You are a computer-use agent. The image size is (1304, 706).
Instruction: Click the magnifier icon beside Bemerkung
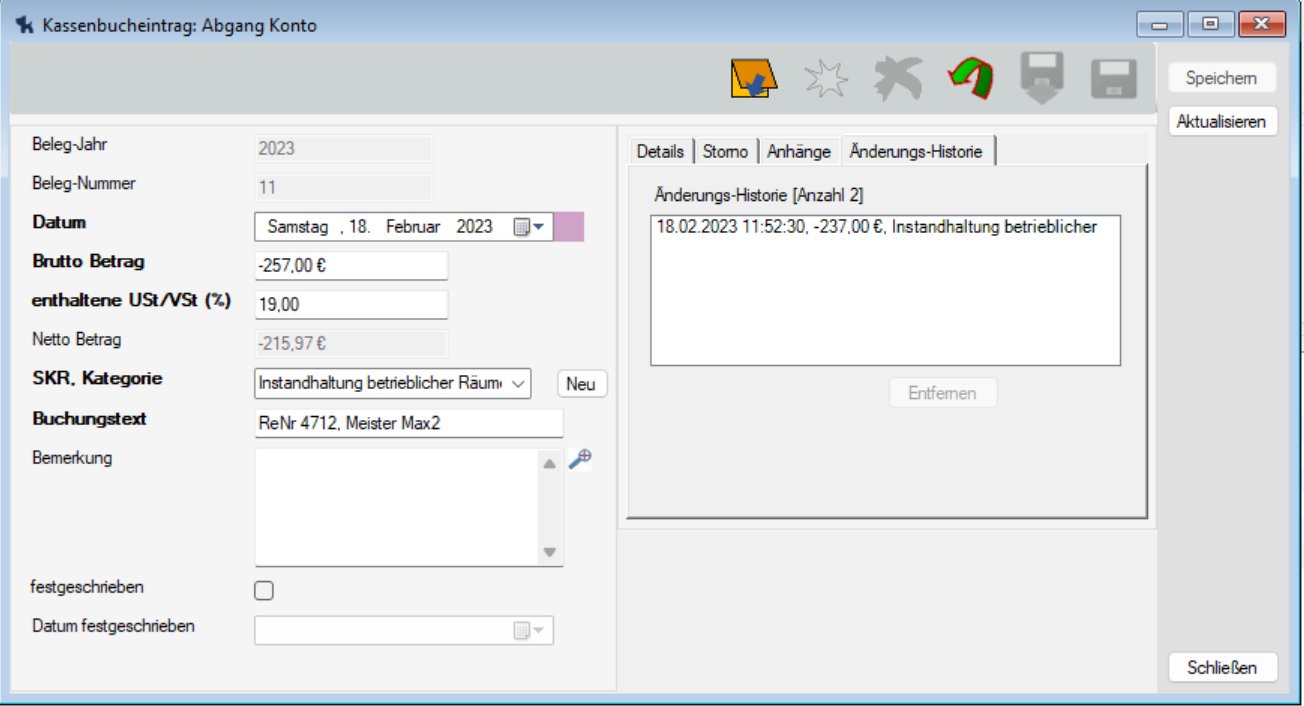pyautogui.click(x=580, y=459)
